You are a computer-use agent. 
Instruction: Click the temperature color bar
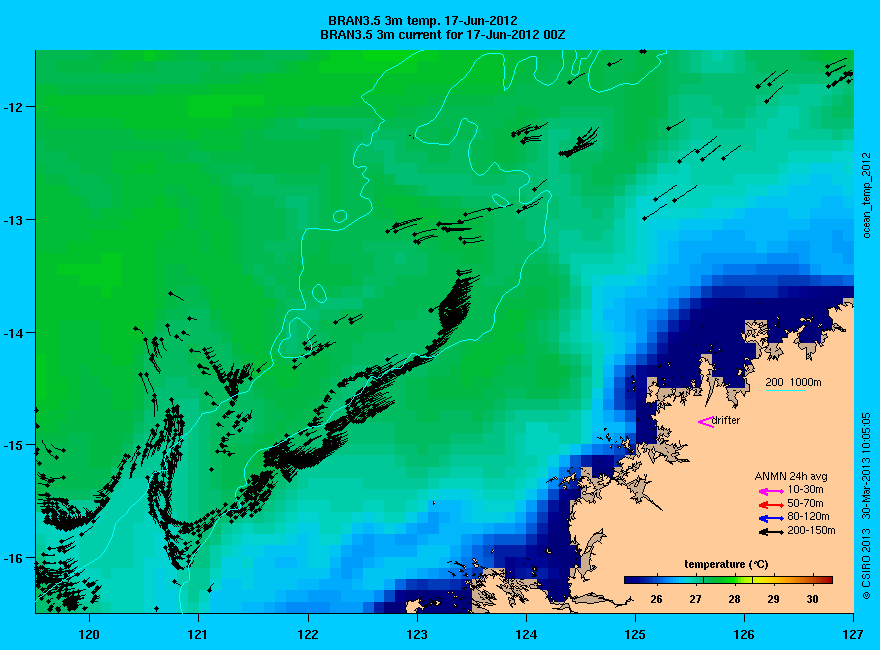pos(728,580)
